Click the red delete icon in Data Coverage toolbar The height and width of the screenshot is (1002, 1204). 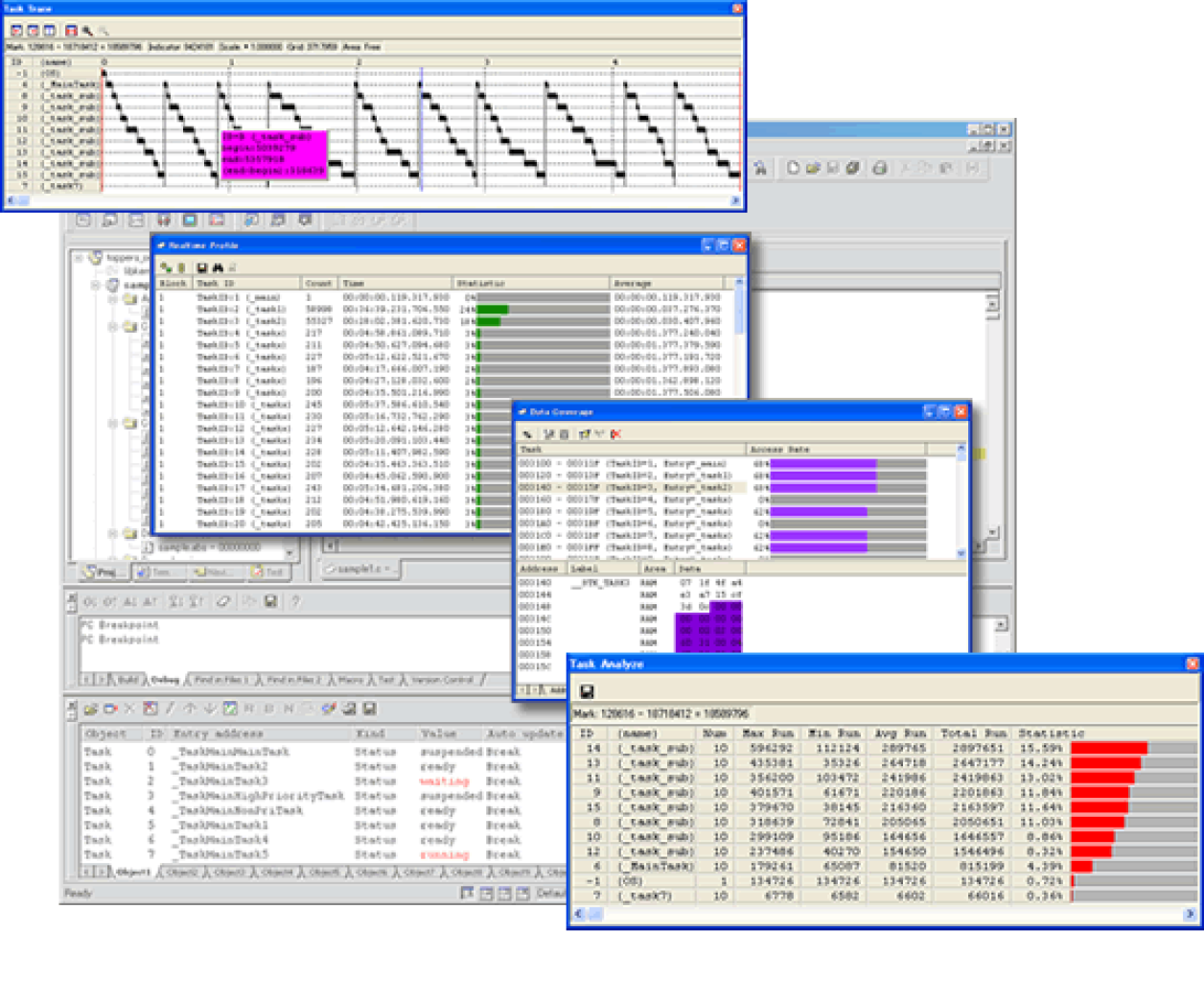pos(615,432)
